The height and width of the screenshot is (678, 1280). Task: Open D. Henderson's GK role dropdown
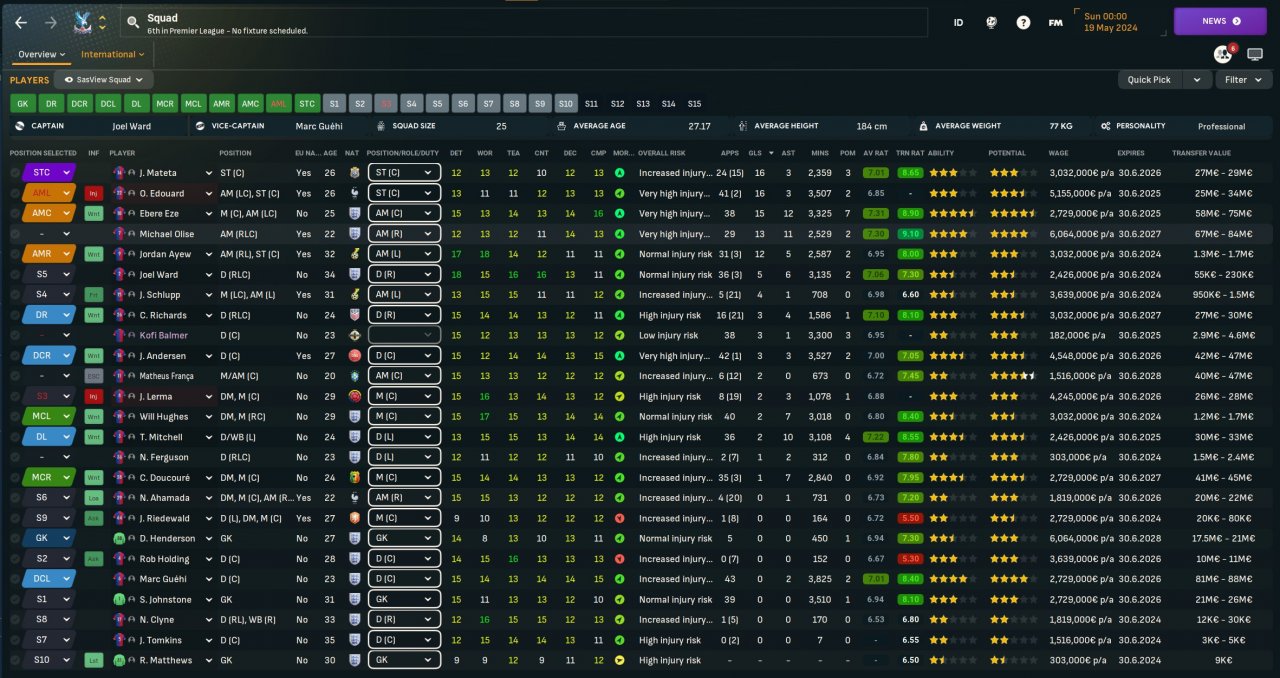404,538
